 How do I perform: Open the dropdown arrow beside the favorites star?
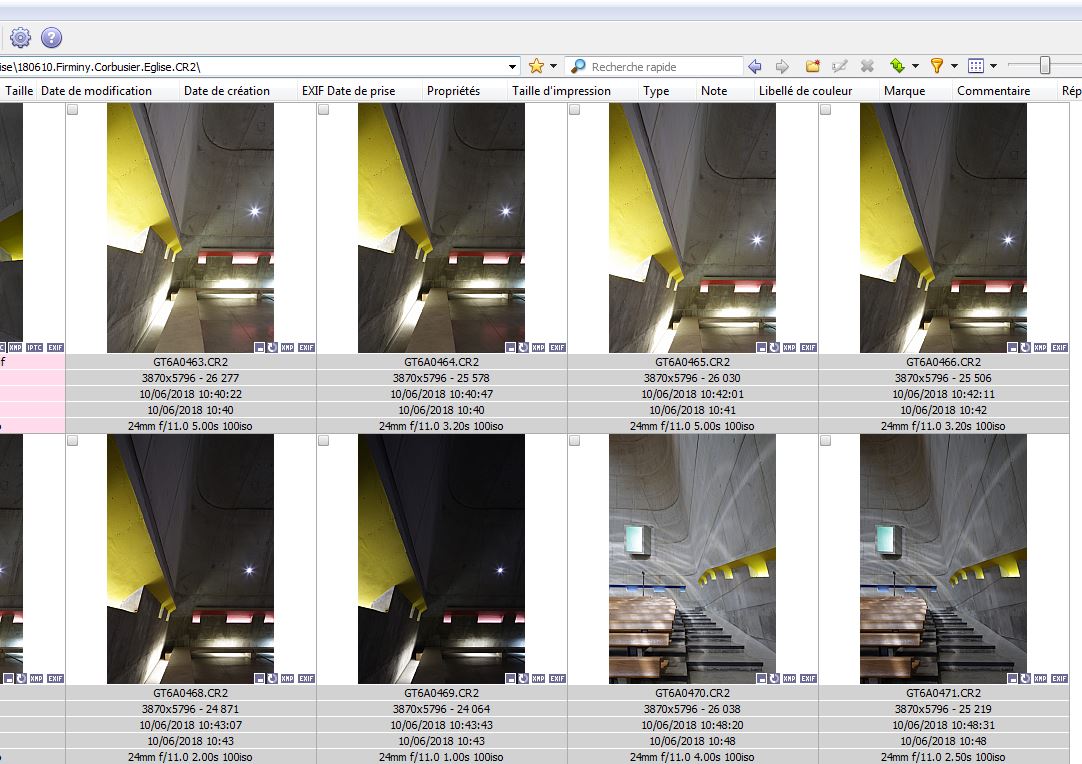click(553, 66)
